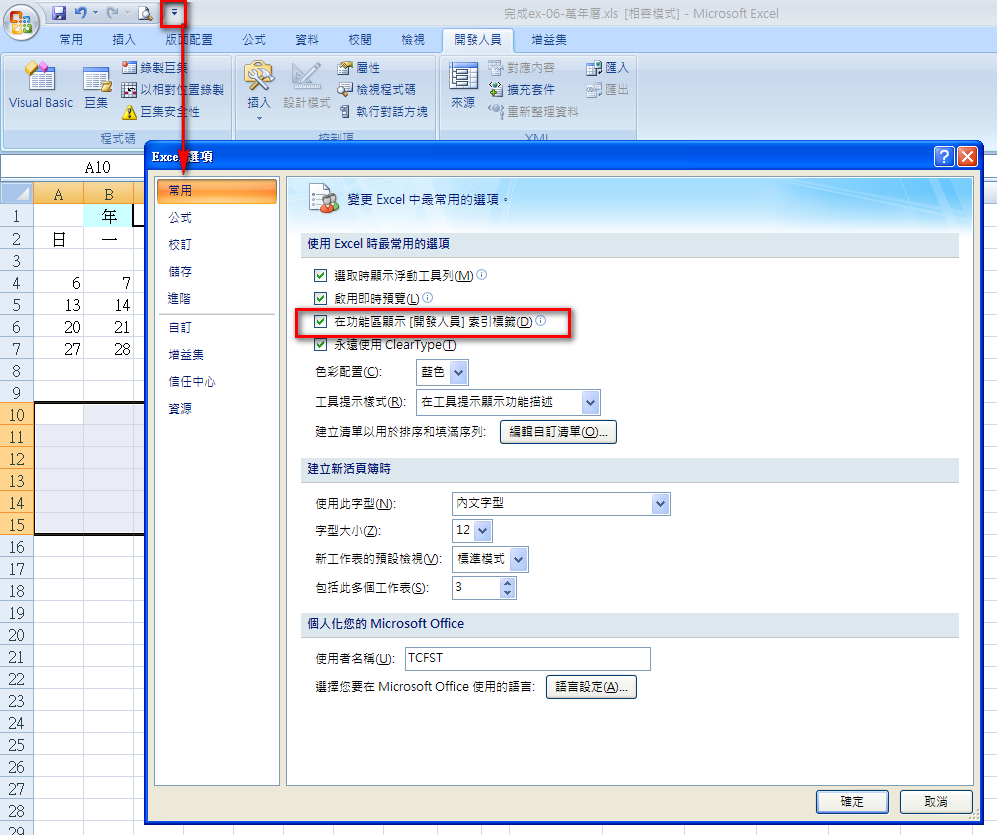Click the XML 來源 source icon
Screen dimensions: 997x835
[x=463, y=86]
